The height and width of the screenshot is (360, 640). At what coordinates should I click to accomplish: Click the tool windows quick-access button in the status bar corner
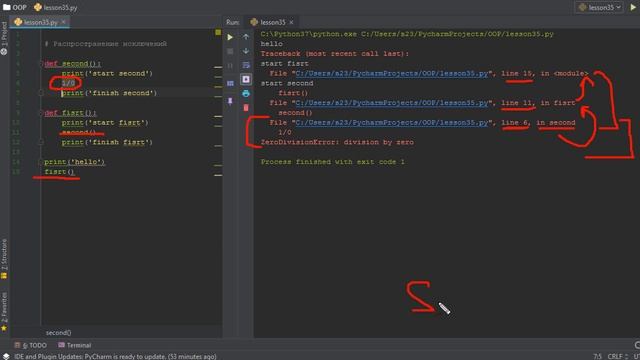pos(5,356)
